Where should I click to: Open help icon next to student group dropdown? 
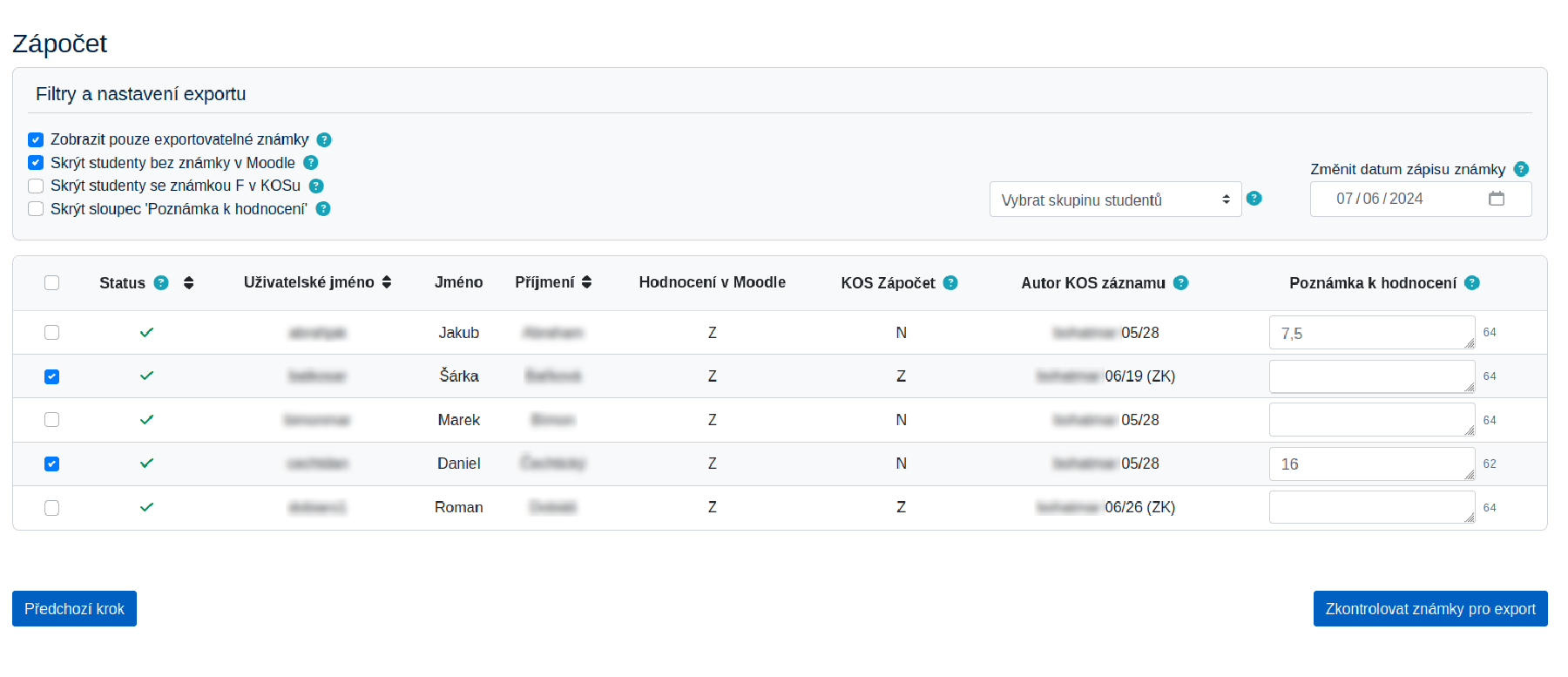tap(1254, 199)
